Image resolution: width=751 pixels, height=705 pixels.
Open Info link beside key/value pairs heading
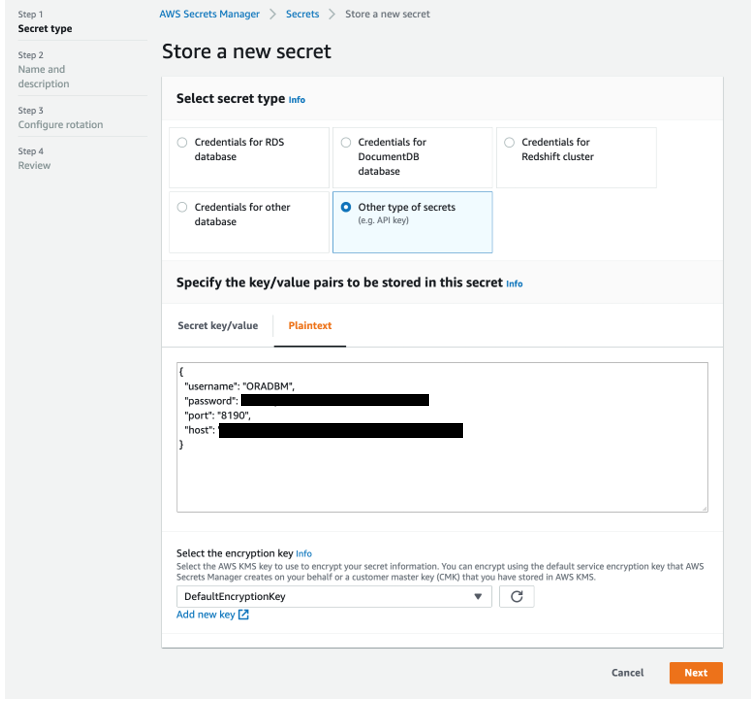[x=514, y=284]
